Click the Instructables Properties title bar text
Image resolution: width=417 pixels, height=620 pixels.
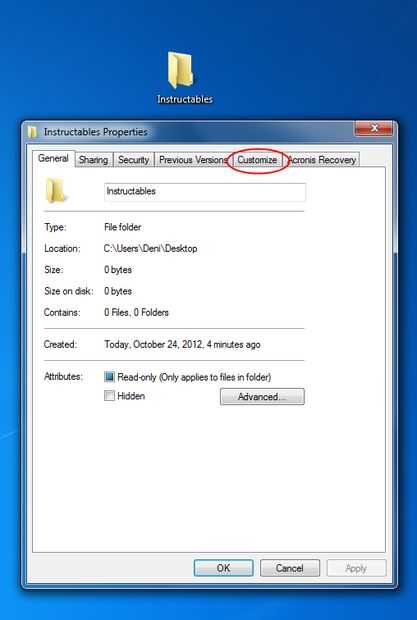pyautogui.click(x=96, y=132)
